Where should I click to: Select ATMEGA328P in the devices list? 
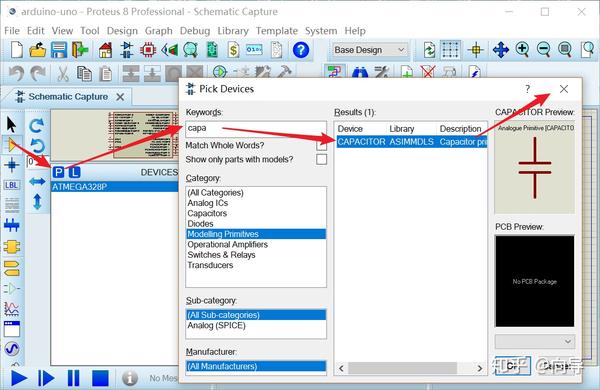(115, 187)
